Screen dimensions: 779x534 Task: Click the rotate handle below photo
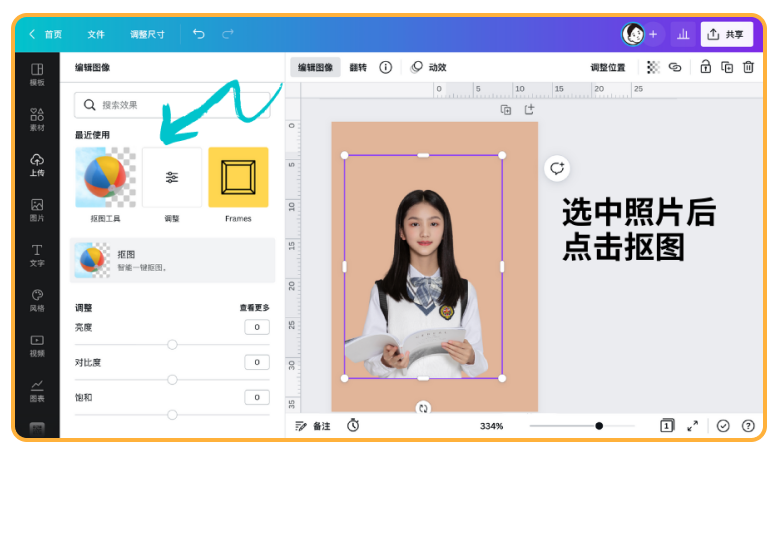(x=423, y=408)
